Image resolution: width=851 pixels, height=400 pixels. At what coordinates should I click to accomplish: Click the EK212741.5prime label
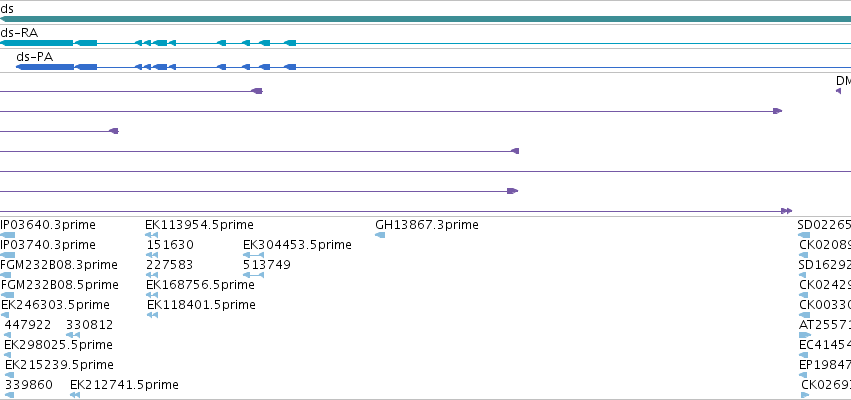[124, 385]
